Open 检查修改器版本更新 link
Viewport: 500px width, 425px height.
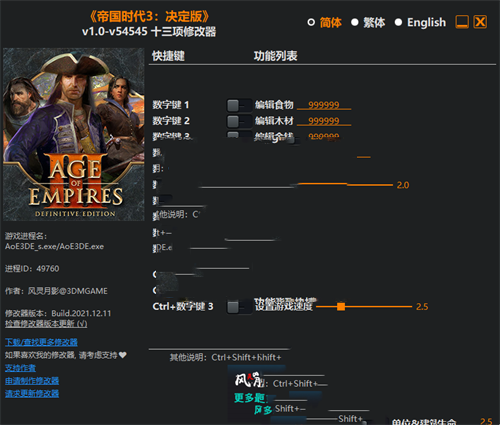[46, 324]
